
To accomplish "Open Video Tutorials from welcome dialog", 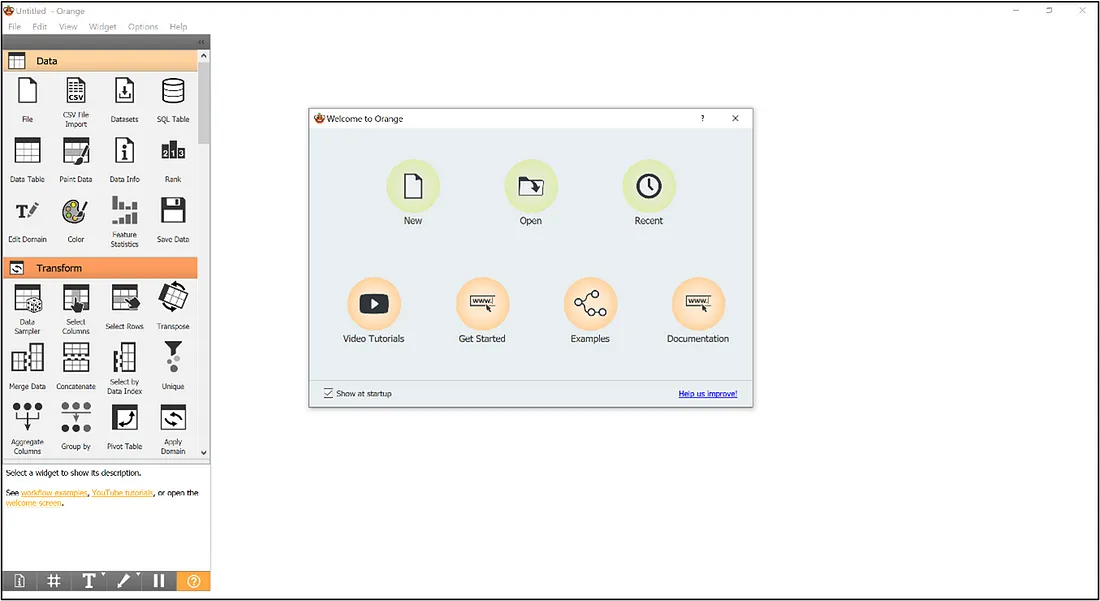I will tap(374, 304).
